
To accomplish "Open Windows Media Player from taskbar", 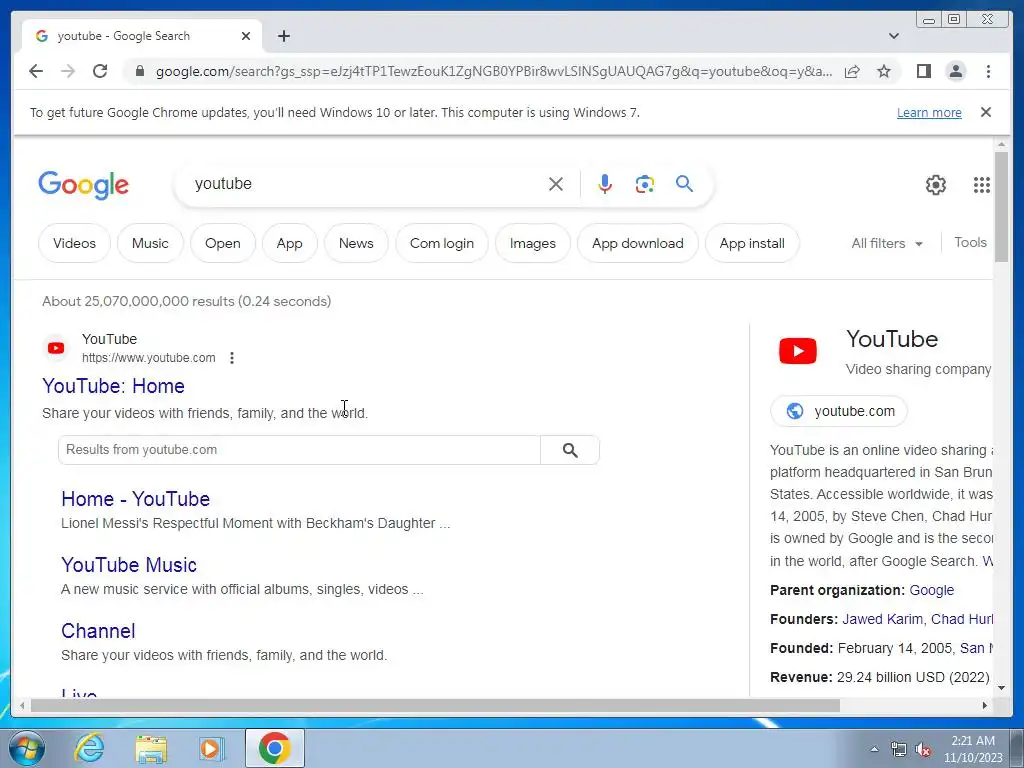I will [211, 748].
